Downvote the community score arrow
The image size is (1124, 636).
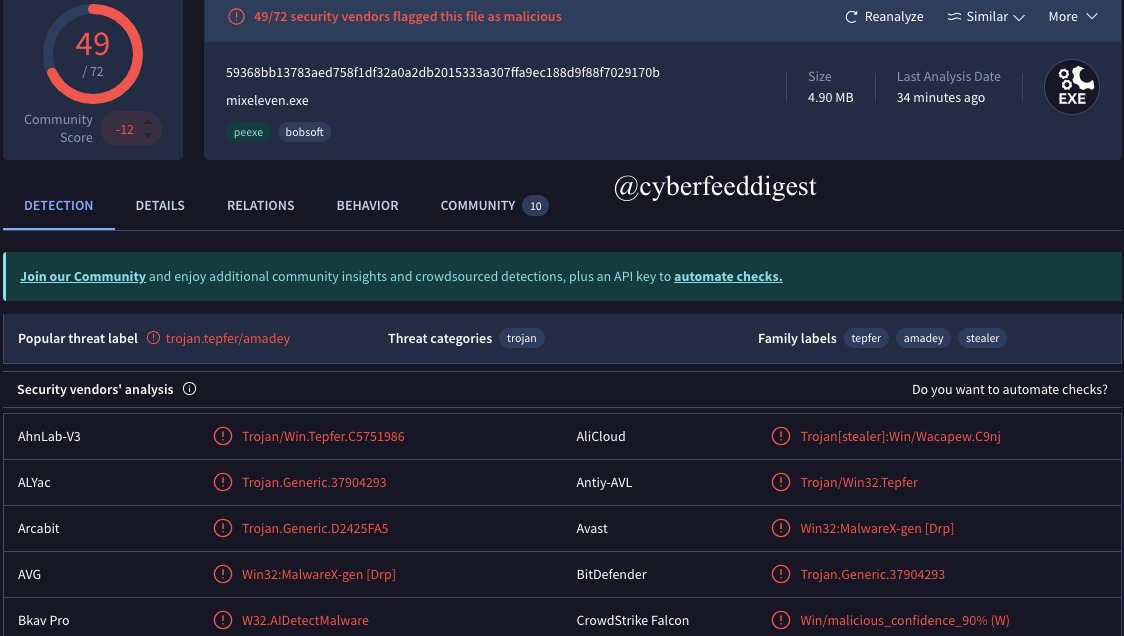[x=148, y=136]
